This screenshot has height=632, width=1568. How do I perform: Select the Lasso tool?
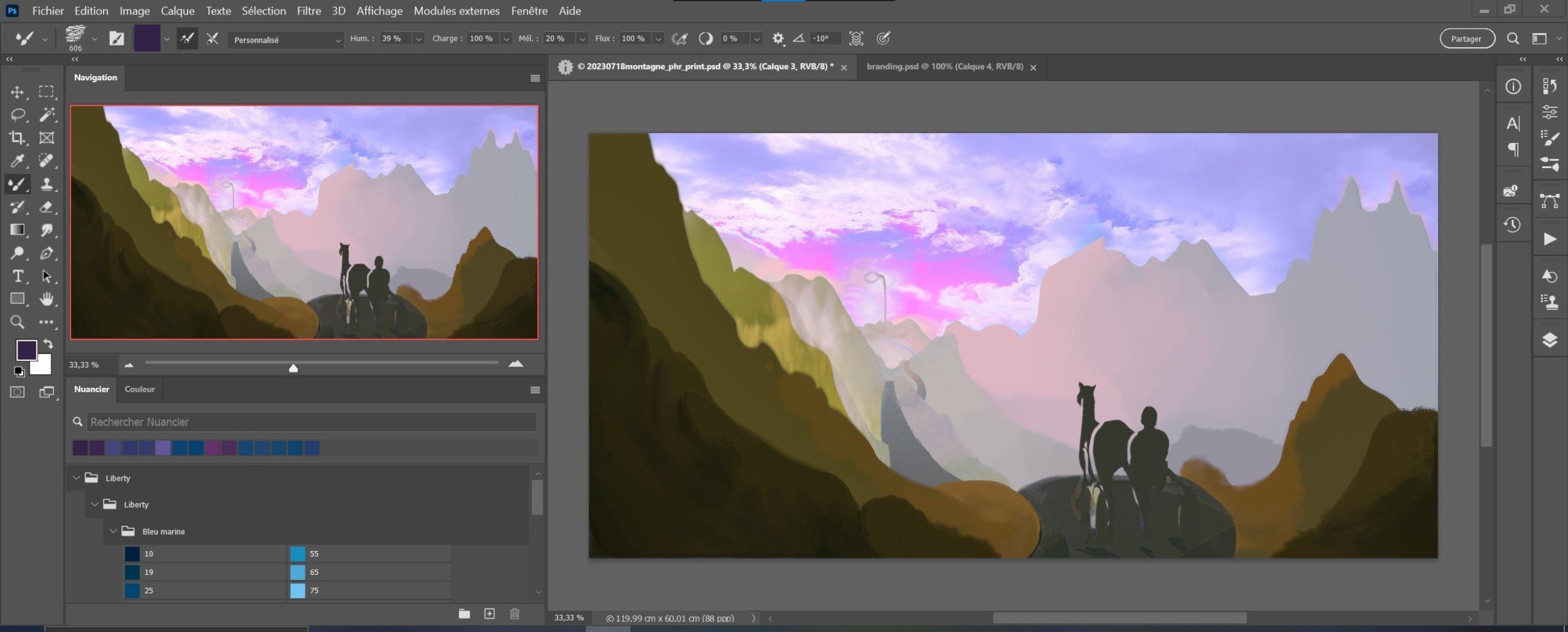17,115
